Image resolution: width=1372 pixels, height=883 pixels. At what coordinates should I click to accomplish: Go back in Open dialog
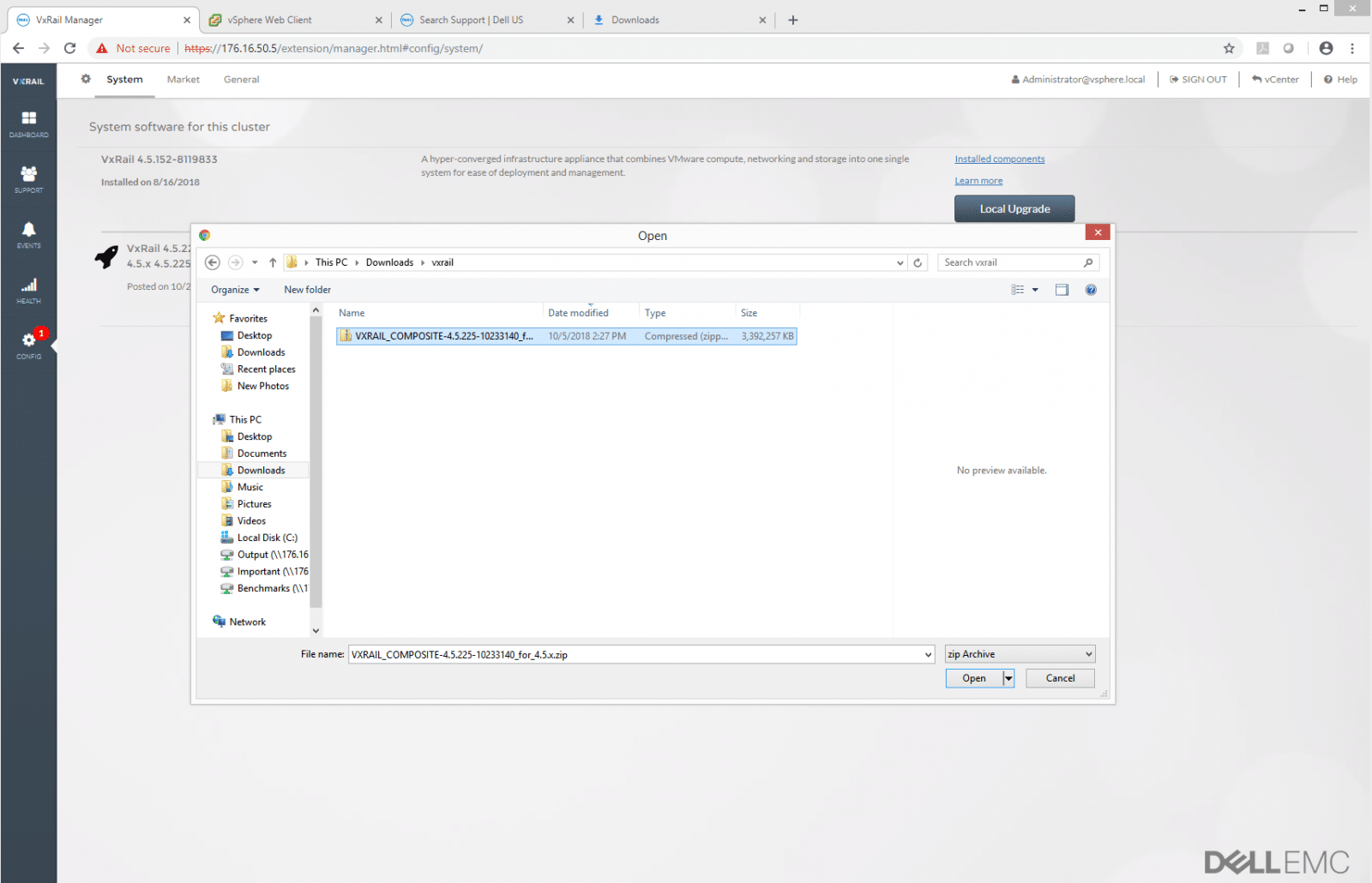coord(213,262)
